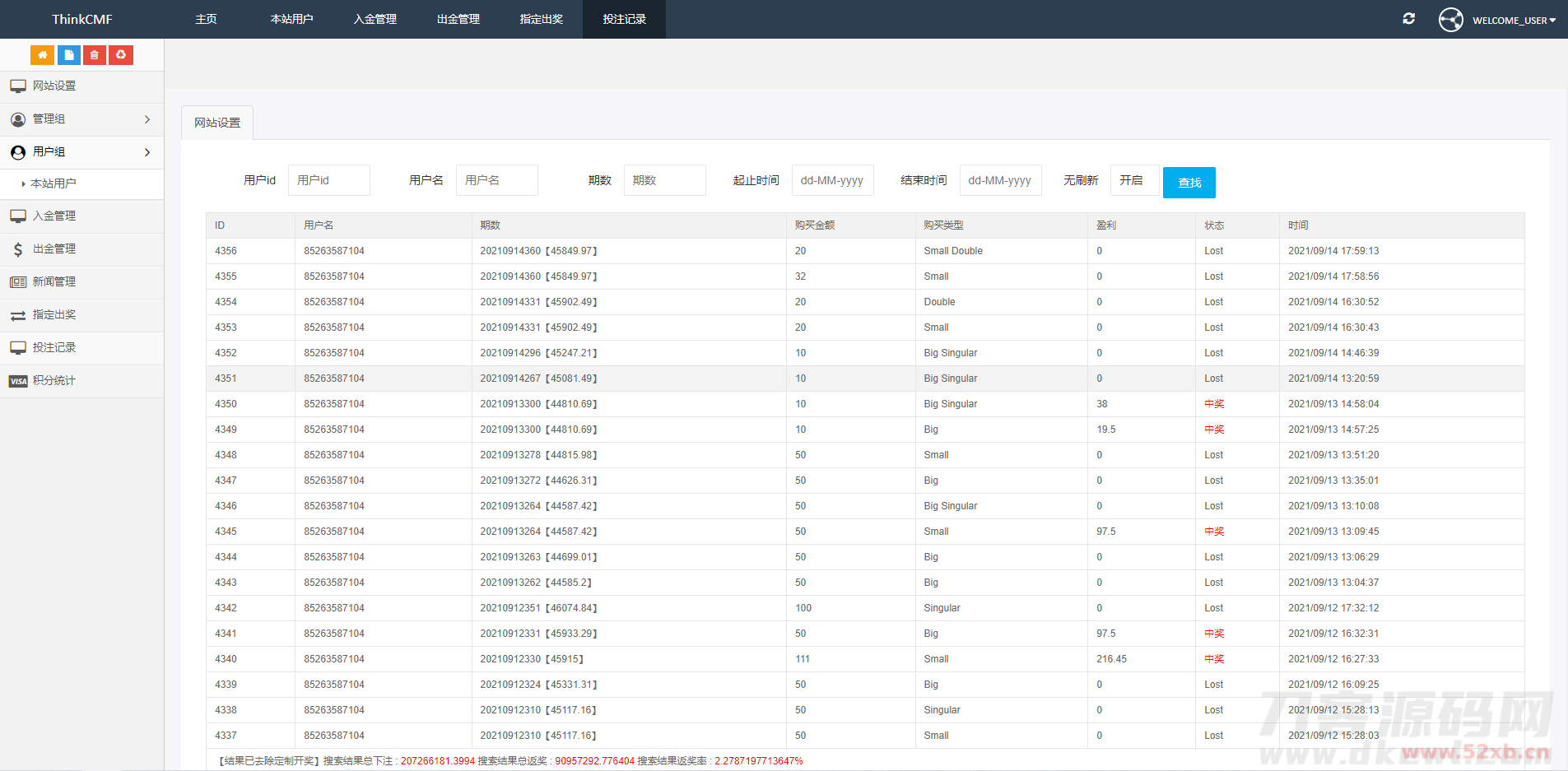This screenshot has width=1568, height=771.
Task: Open 本站用户 submenu link in sidebar
Action: pos(54,183)
